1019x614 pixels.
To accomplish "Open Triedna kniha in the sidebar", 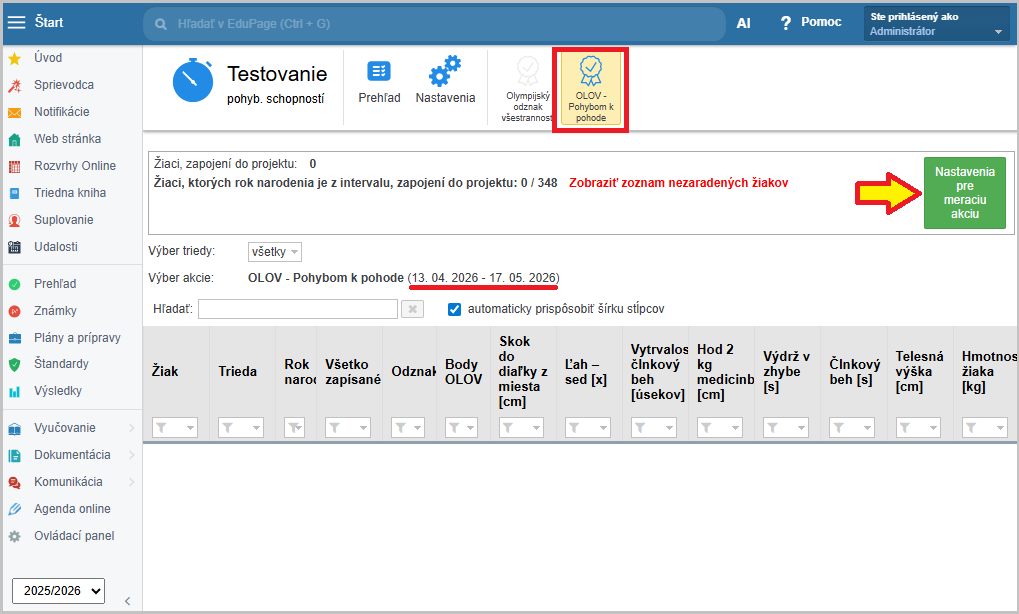I will [x=69, y=193].
